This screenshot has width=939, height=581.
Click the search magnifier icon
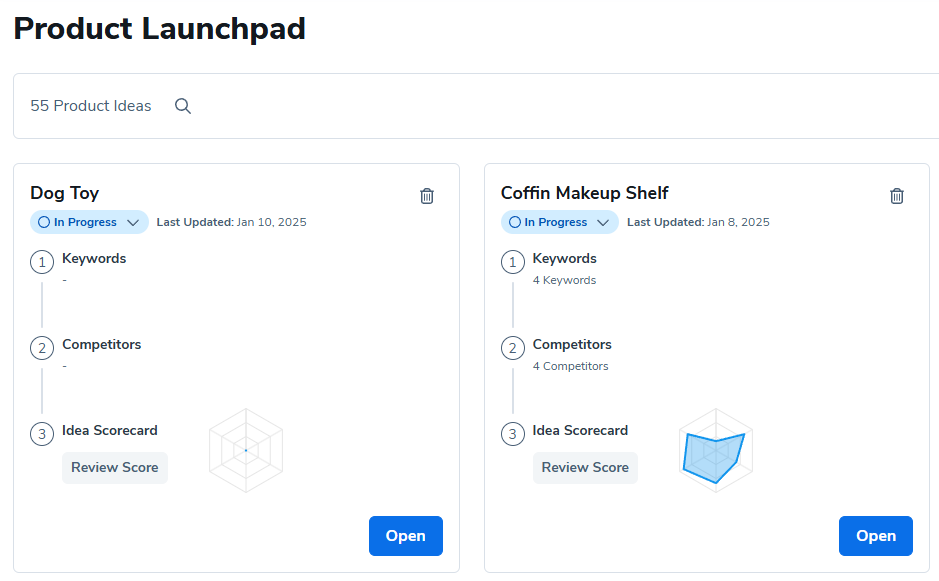tap(183, 106)
